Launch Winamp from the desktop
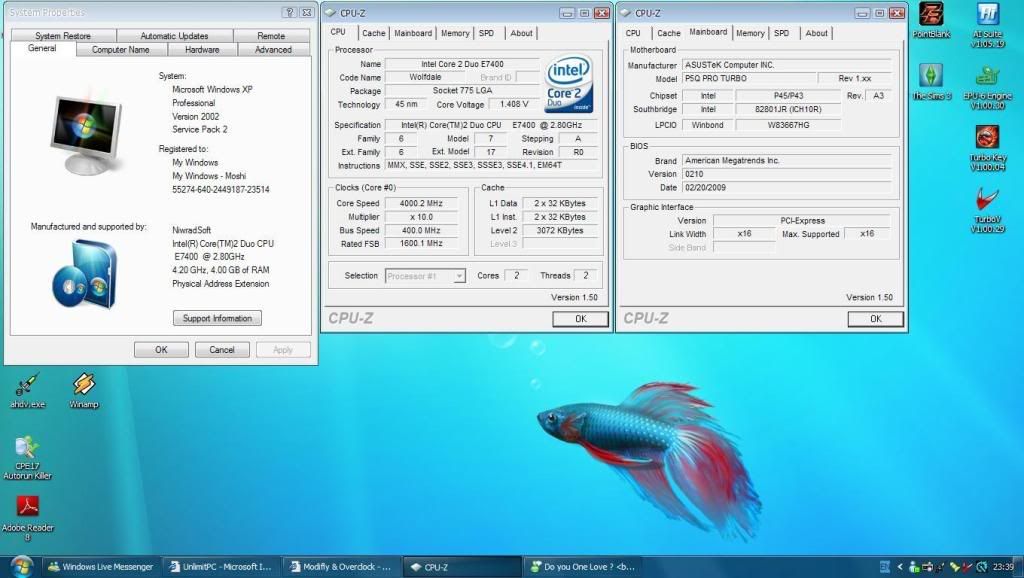This screenshot has height=578, width=1024. 84,385
